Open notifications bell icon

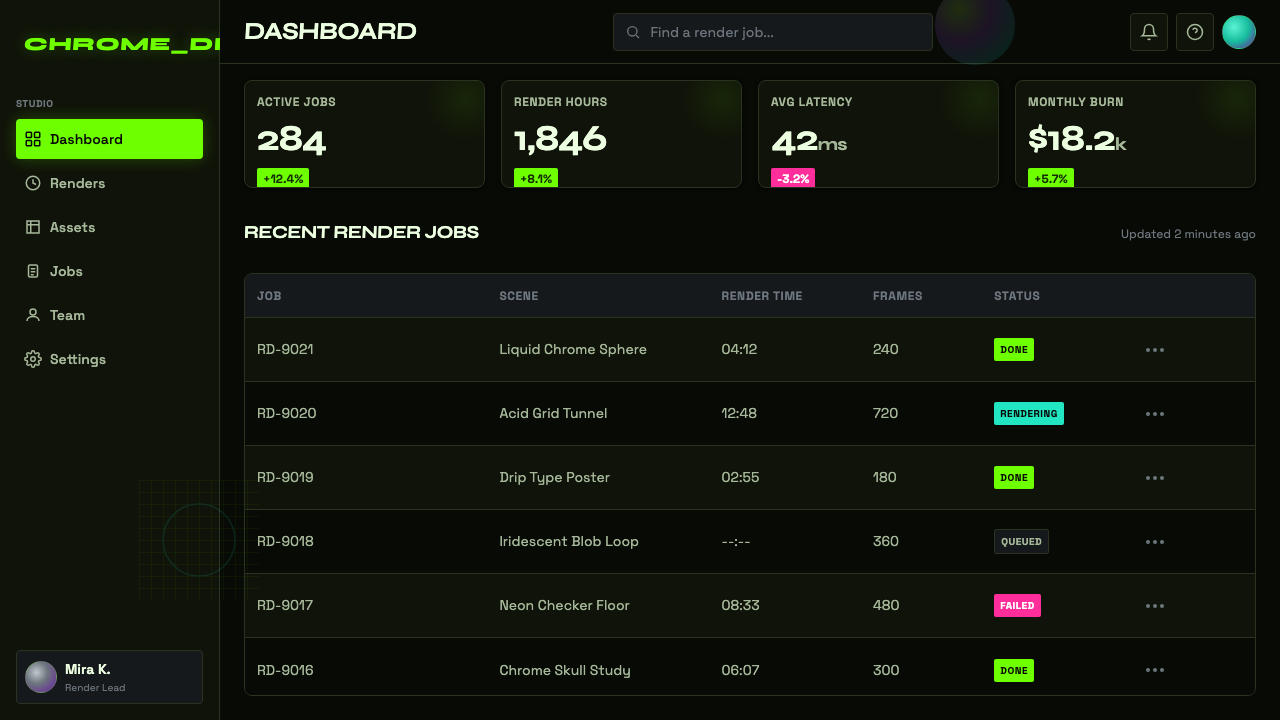[x=1149, y=32]
